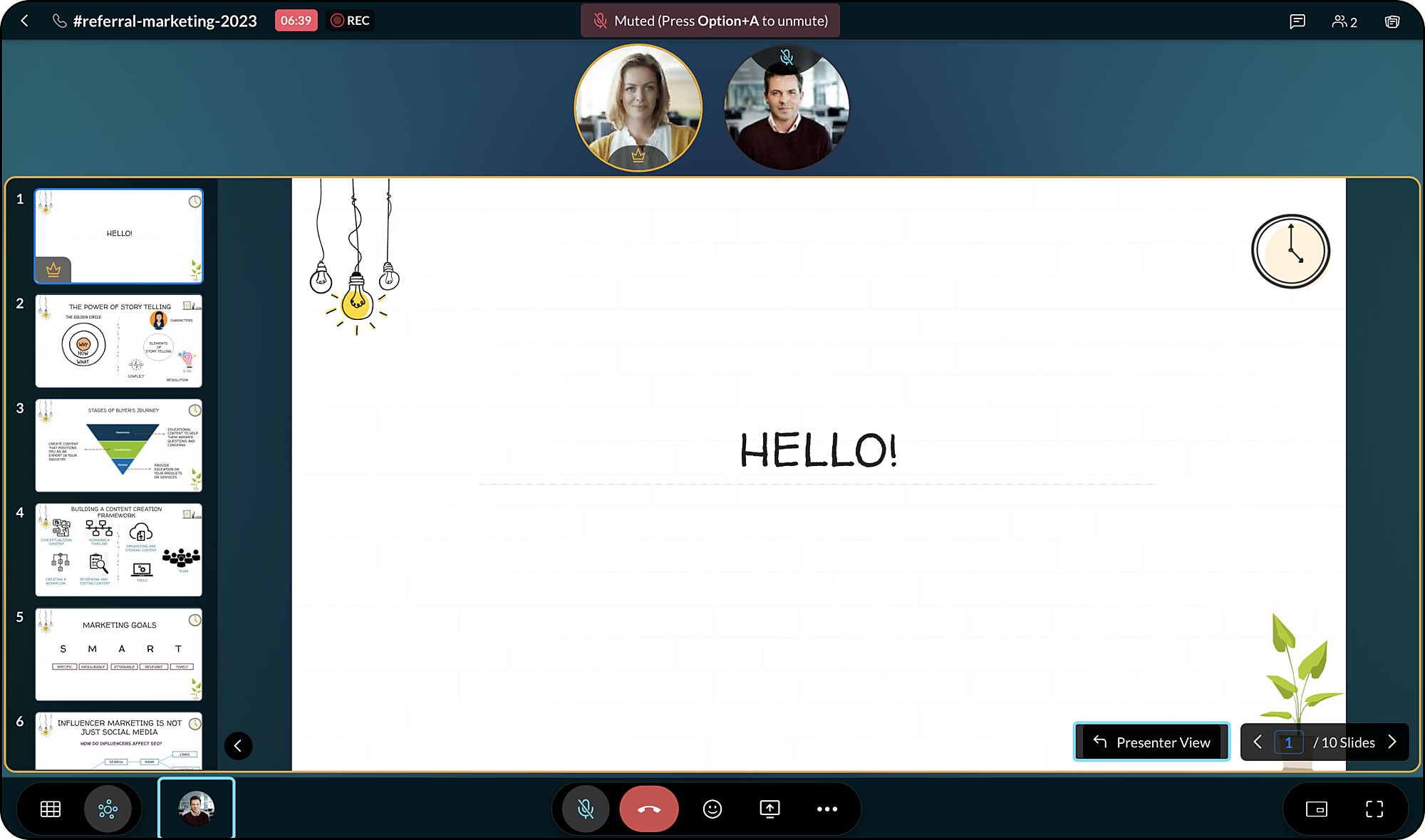
Task: Open the more options menu
Action: coord(826,809)
